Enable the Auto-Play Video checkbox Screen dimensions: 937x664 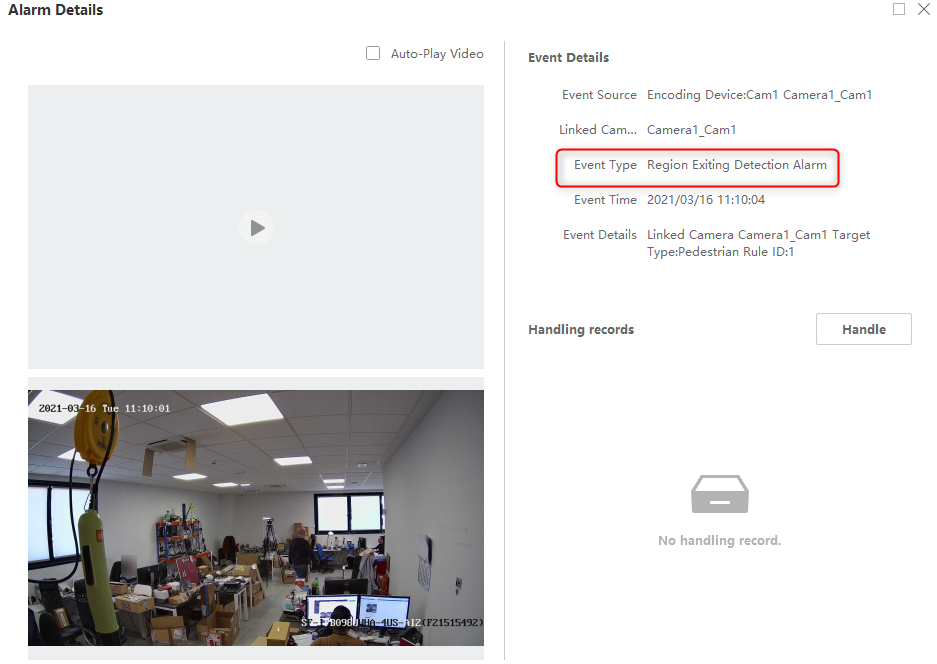373,53
